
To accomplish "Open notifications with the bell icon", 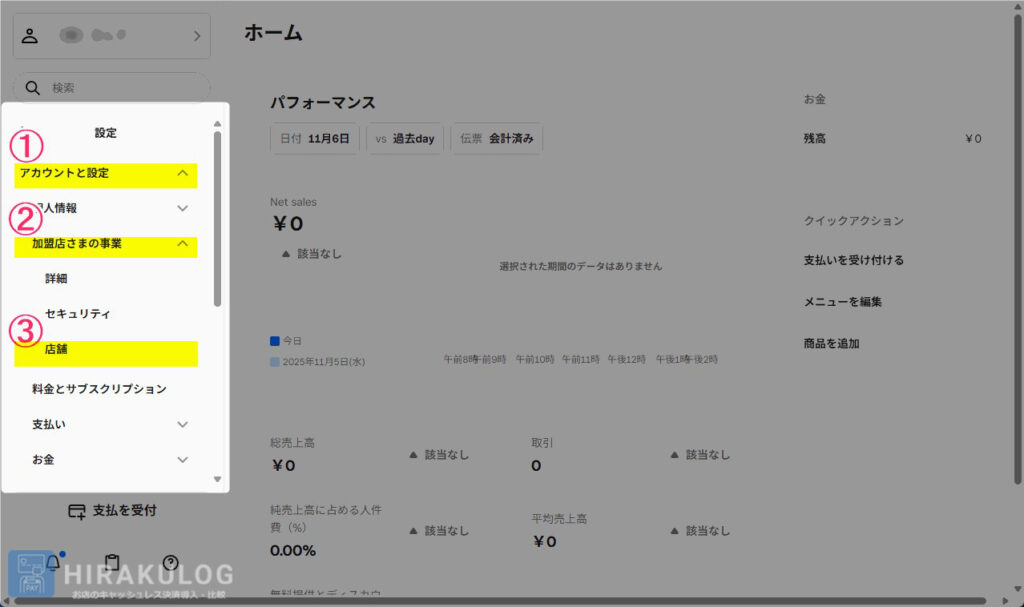I will click(x=53, y=563).
